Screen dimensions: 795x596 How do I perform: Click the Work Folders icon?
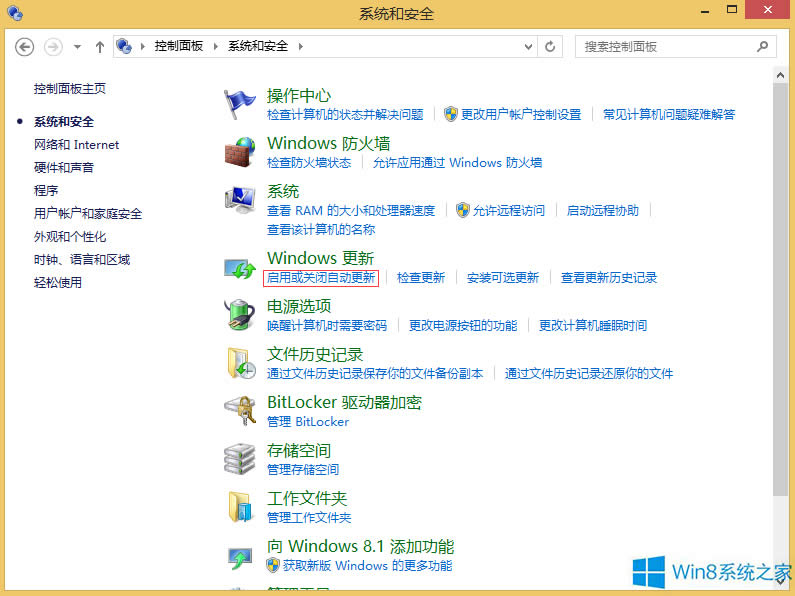241,507
